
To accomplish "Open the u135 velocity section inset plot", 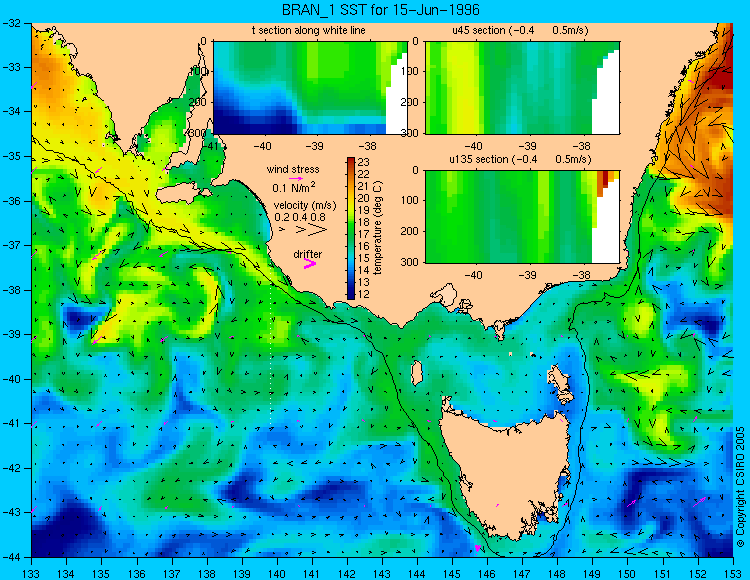I will click(x=522, y=217).
